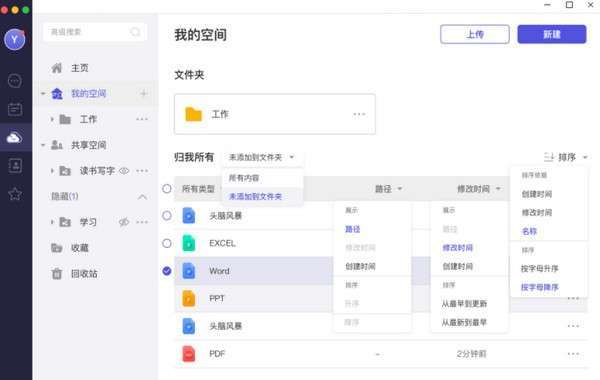
Task: Choose 所有内容 in the filter menu
Action: (244, 178)
